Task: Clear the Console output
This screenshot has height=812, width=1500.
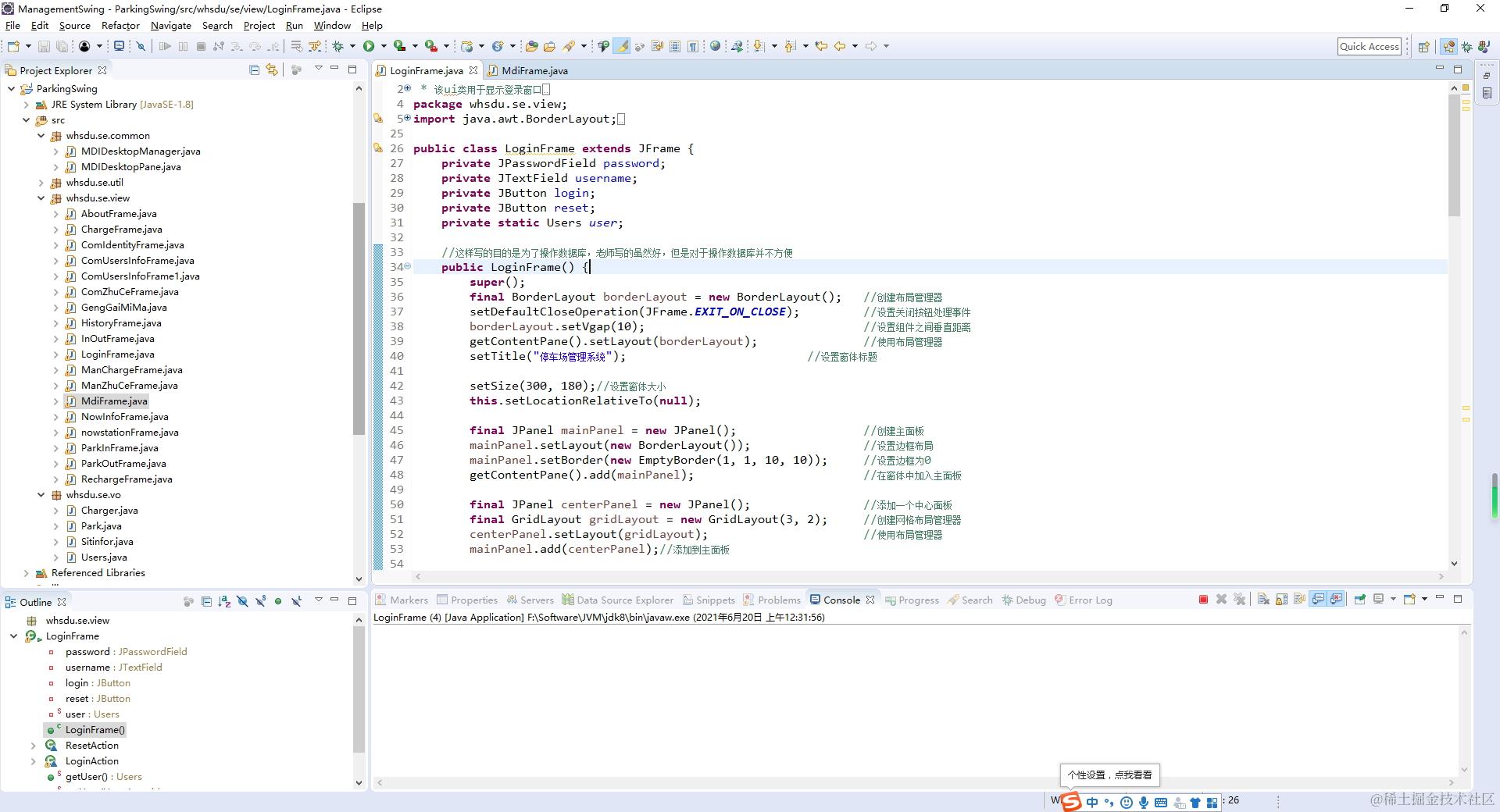Action: tap(1263, 600)
